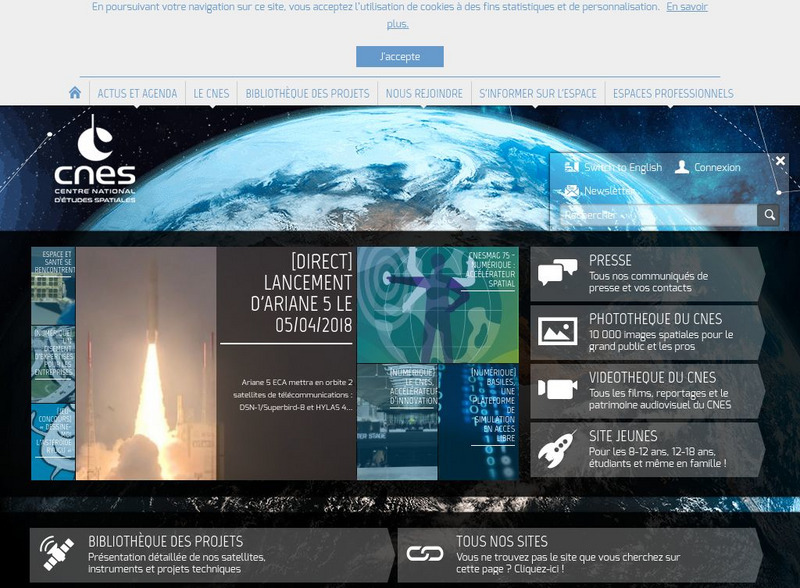Image resolution: width=800 pixels, height=588 pixels.
Task: Open ESPACES PROFESSIONNELS menu
Action: point(673,93)
